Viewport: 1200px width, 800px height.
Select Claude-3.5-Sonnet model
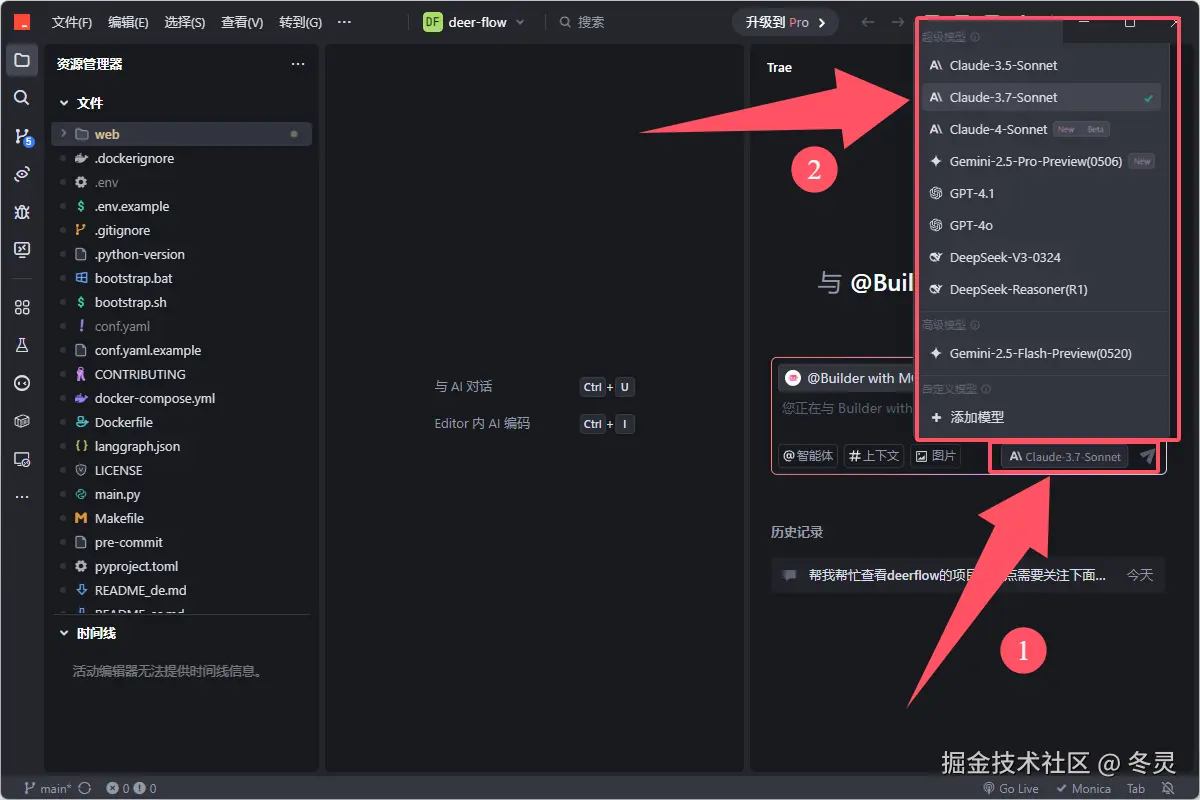pos(1040,65)
